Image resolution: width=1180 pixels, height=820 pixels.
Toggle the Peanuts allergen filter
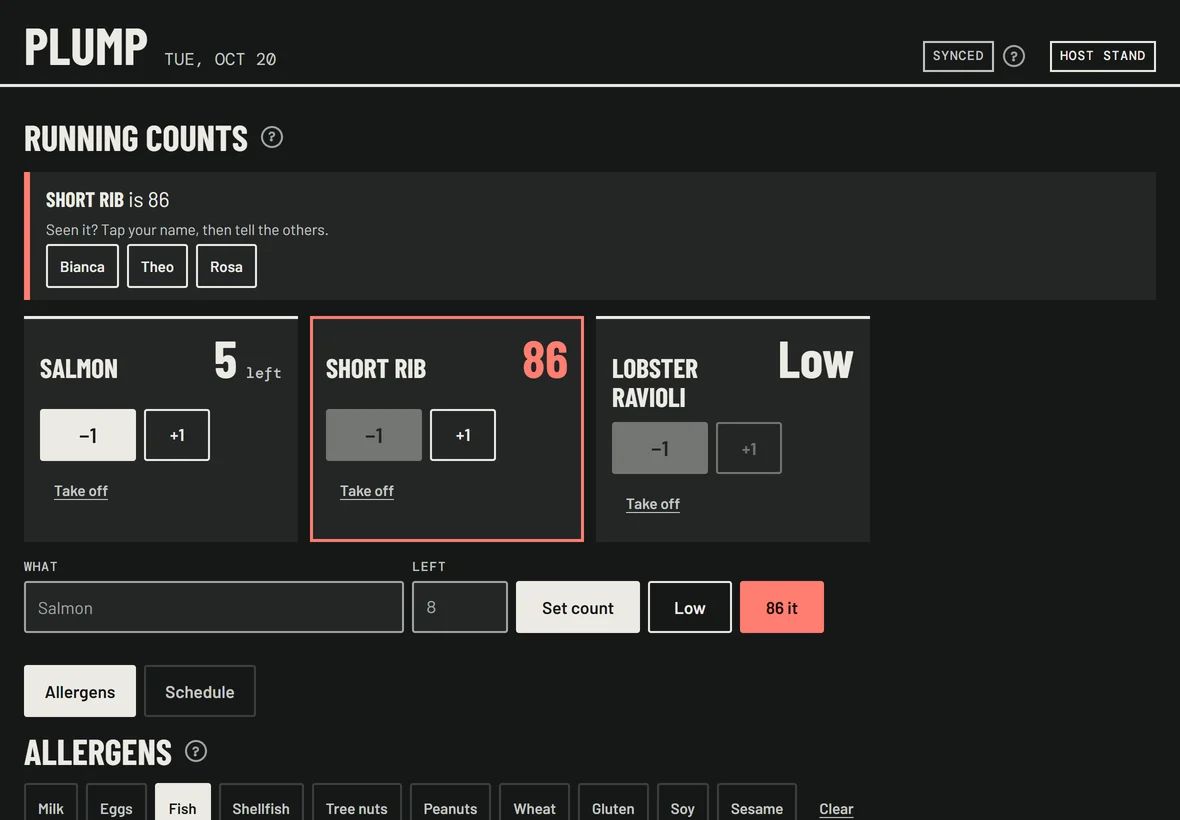pos(450,802)
